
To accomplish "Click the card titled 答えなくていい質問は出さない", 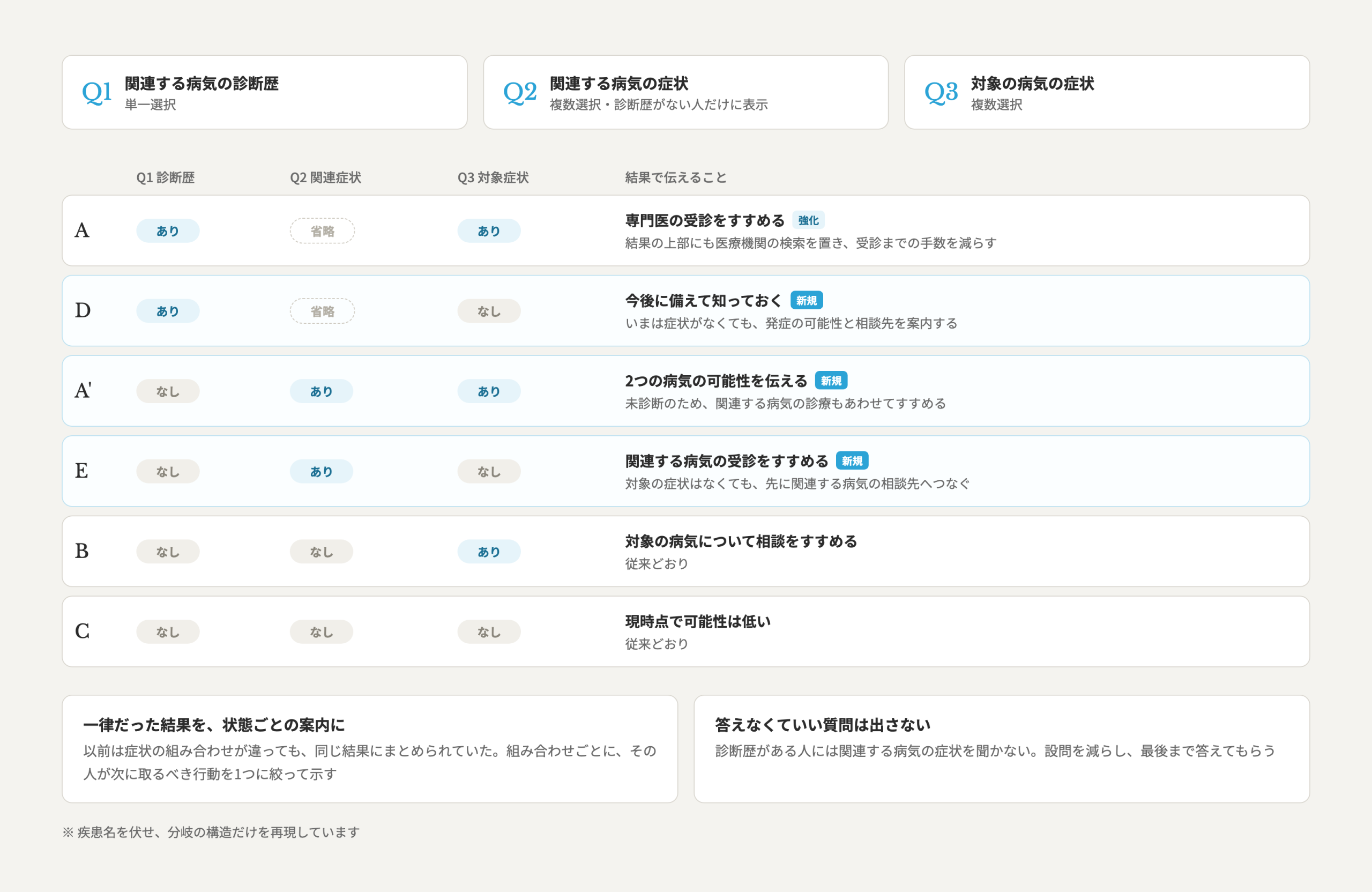I will point(1002,748).
